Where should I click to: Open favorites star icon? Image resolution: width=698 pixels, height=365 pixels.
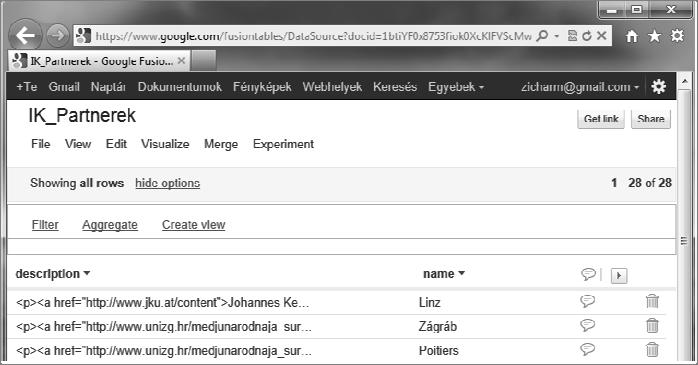(x=654, y=36)
